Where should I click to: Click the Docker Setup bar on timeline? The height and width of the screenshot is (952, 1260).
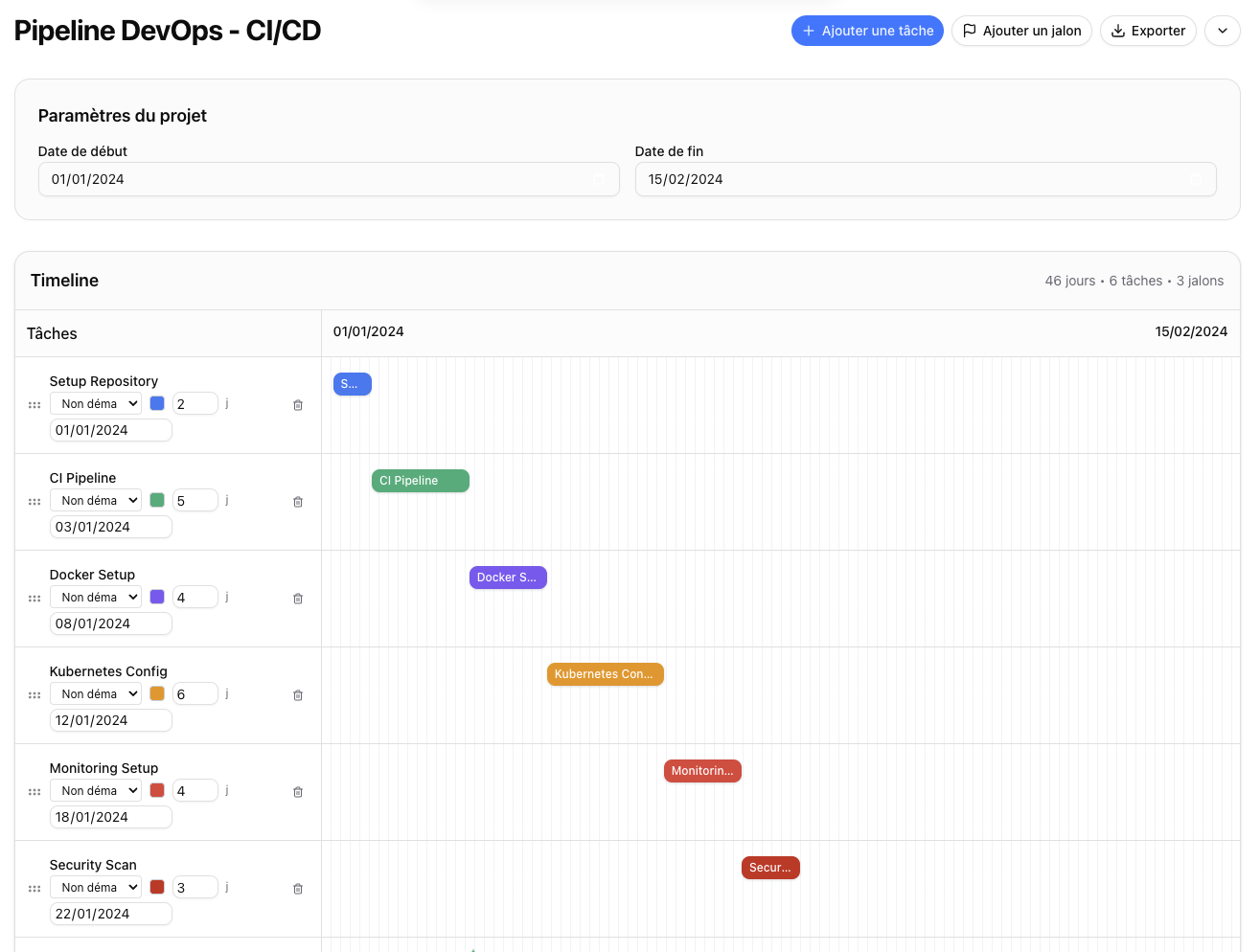[508, 577]
